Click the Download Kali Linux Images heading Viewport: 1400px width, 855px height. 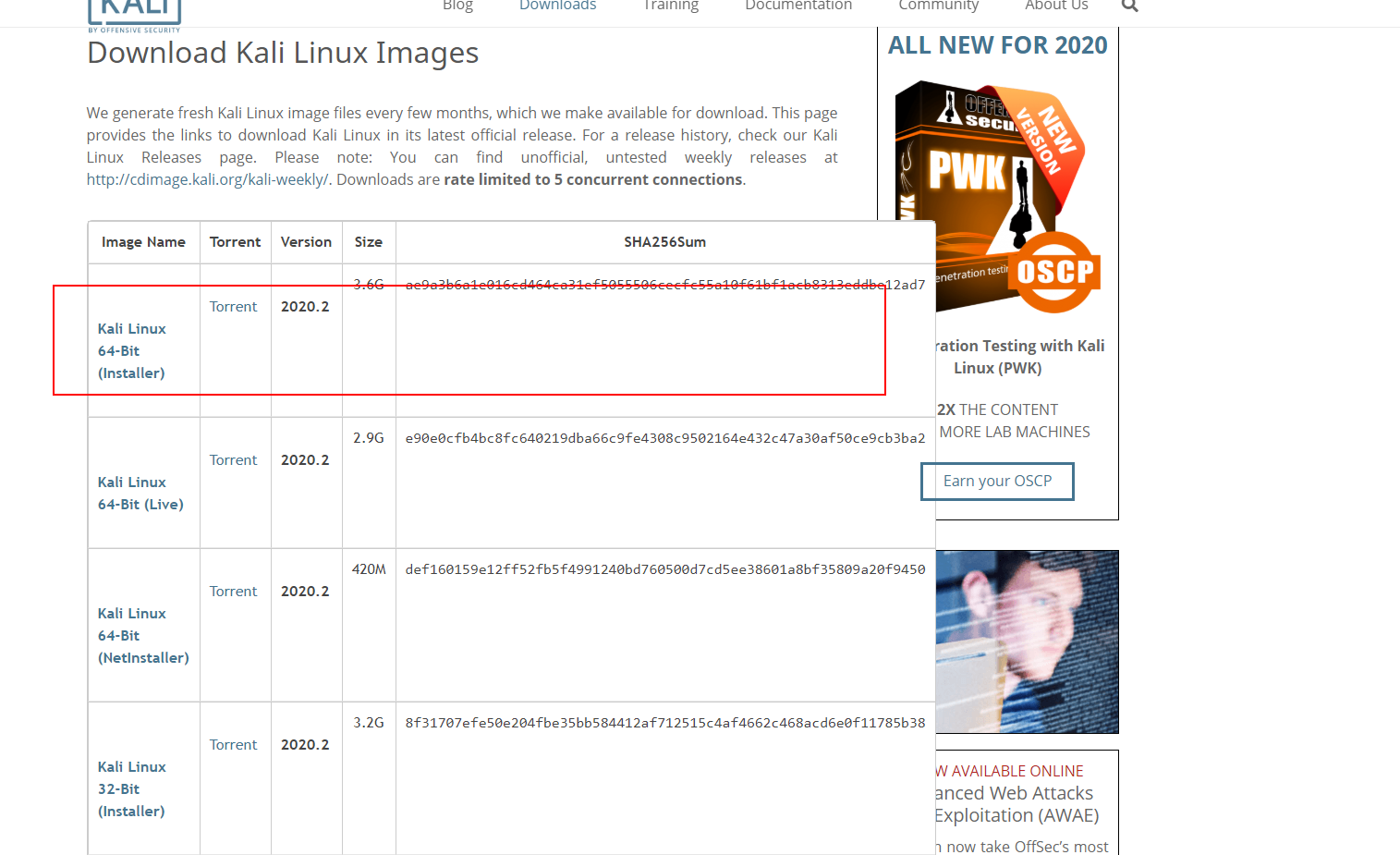[x=283, y=54]
